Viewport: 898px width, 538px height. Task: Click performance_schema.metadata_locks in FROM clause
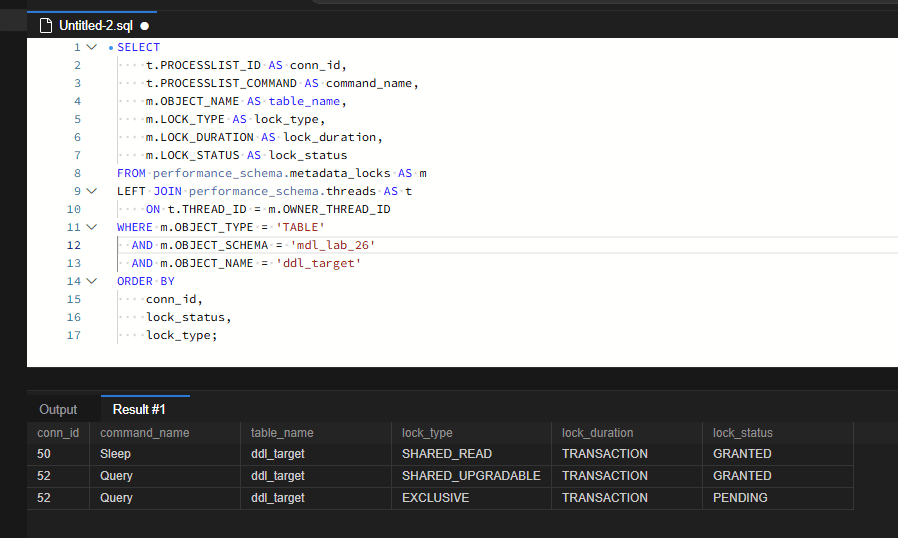(x=271, y=173)
